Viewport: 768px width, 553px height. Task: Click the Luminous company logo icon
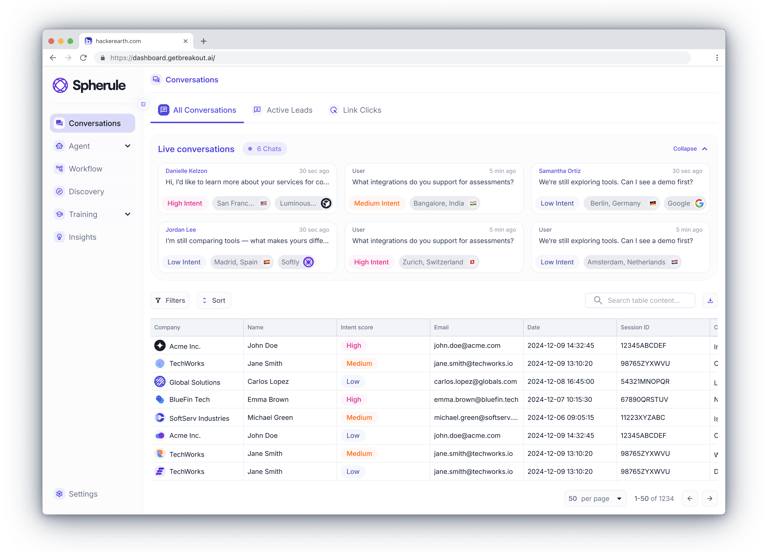[x=326, y=203]
